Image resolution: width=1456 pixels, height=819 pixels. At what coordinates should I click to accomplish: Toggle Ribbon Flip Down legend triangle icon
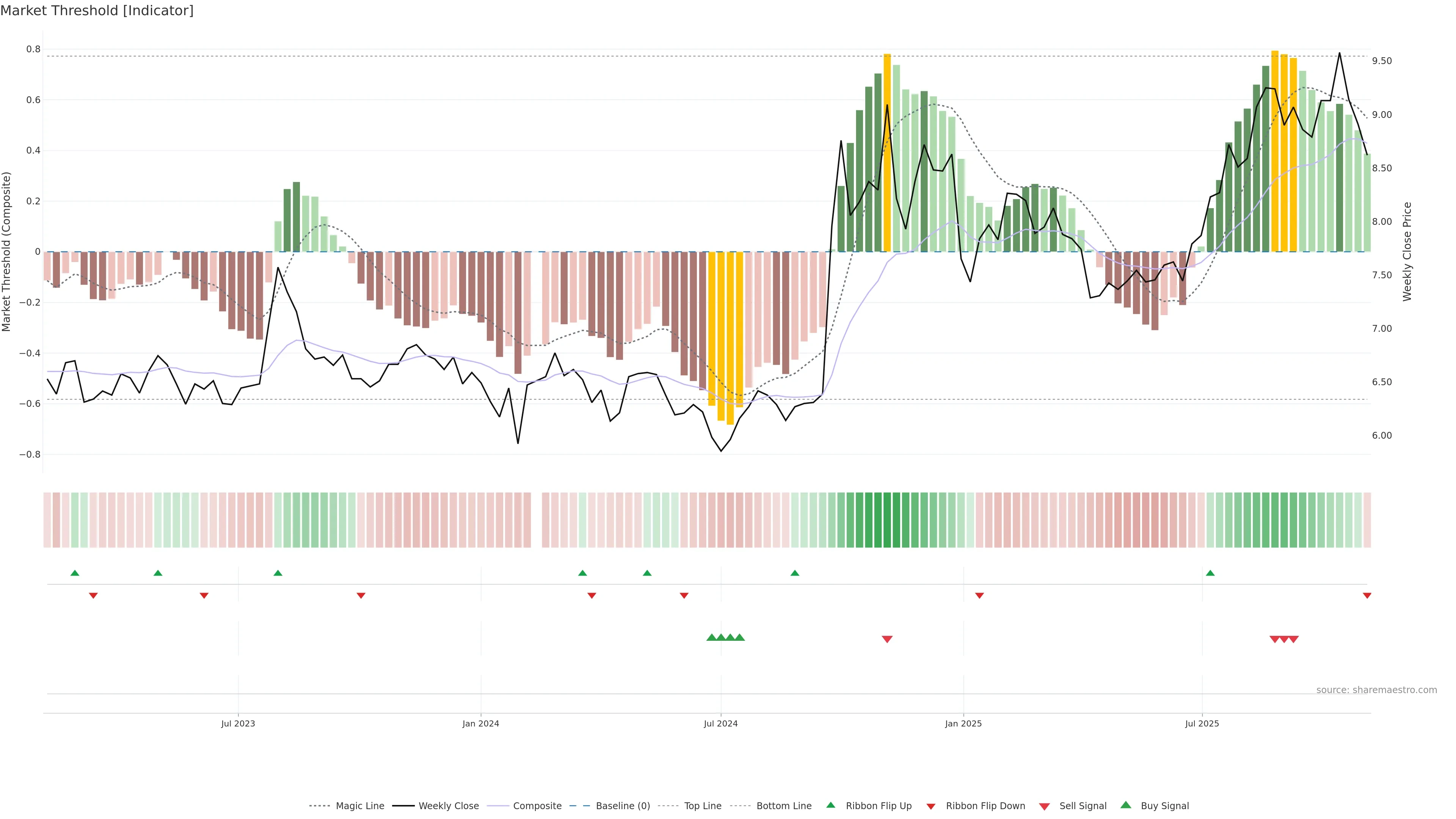point(931,806)
